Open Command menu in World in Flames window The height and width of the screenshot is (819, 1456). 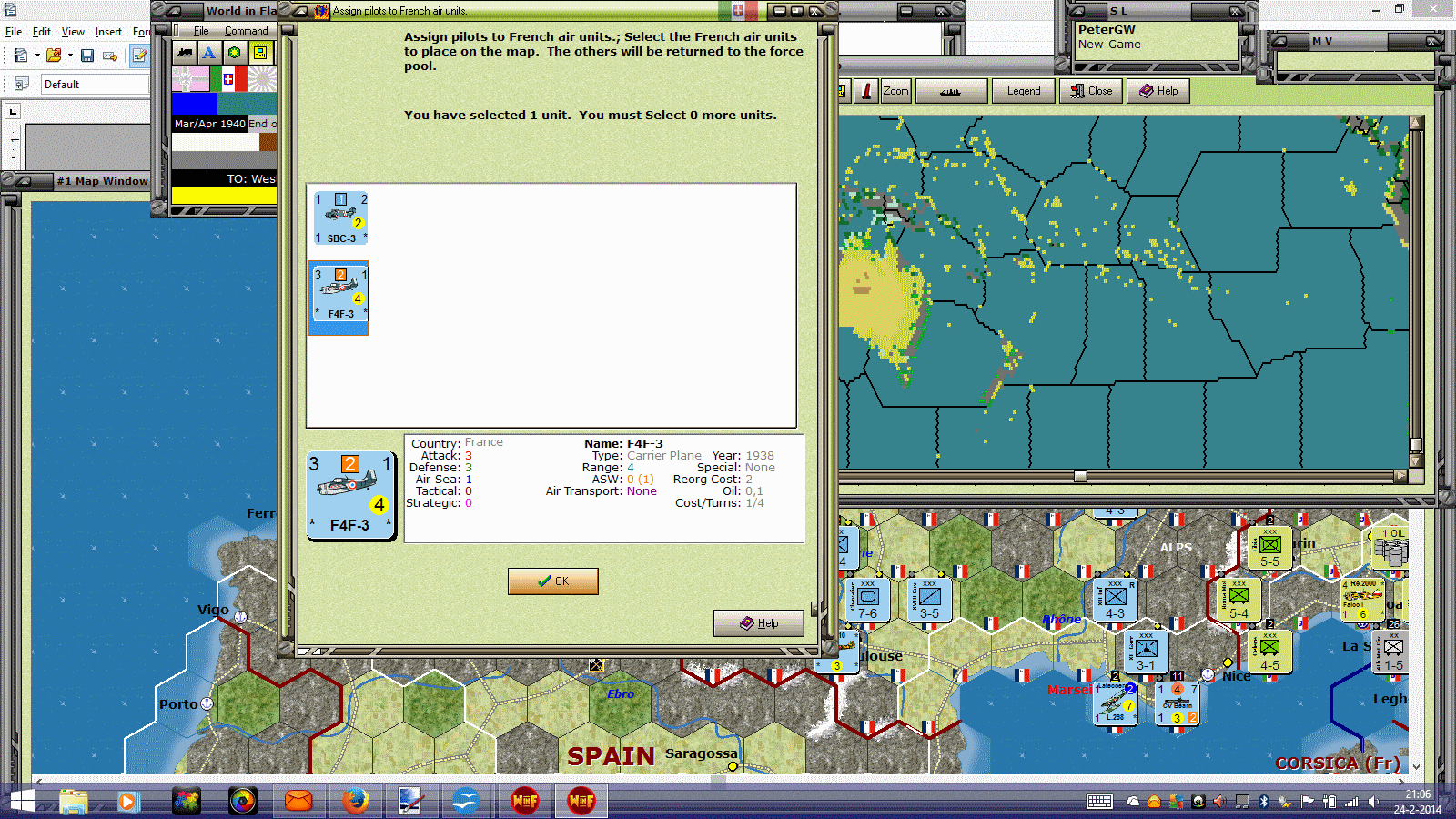click(x=247, y=31)
